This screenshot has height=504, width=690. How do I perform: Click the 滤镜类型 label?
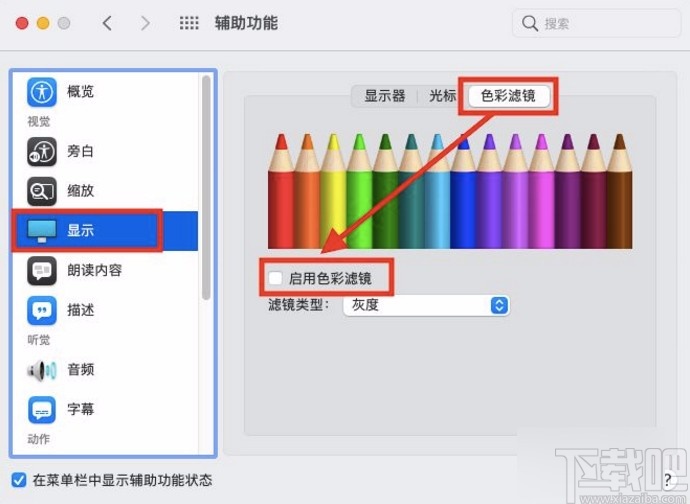coord(299,305)
